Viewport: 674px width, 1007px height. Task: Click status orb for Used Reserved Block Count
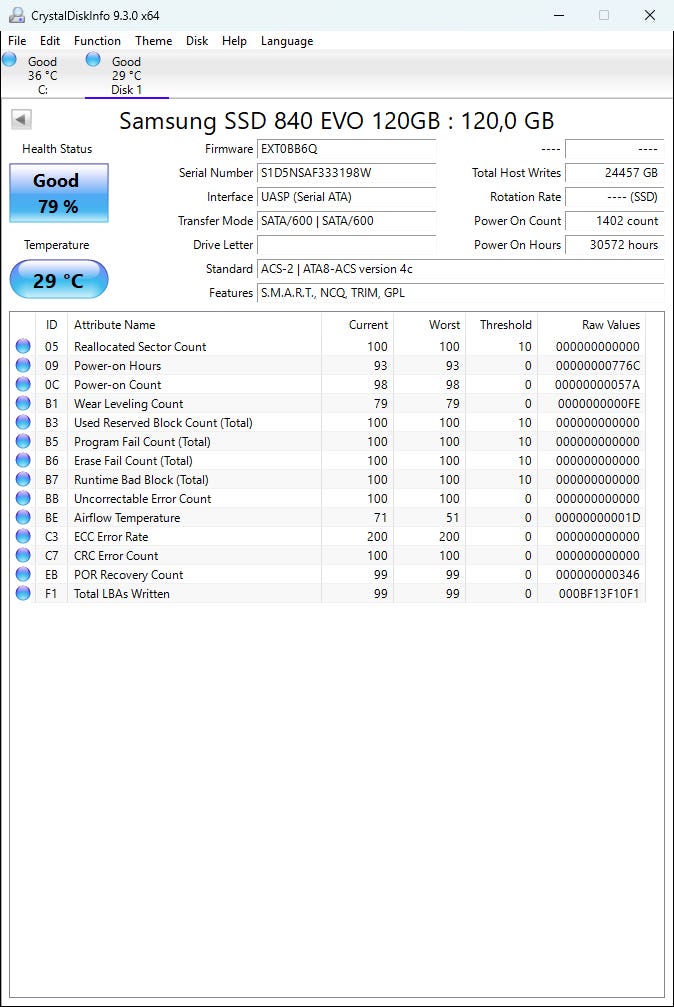23,422
